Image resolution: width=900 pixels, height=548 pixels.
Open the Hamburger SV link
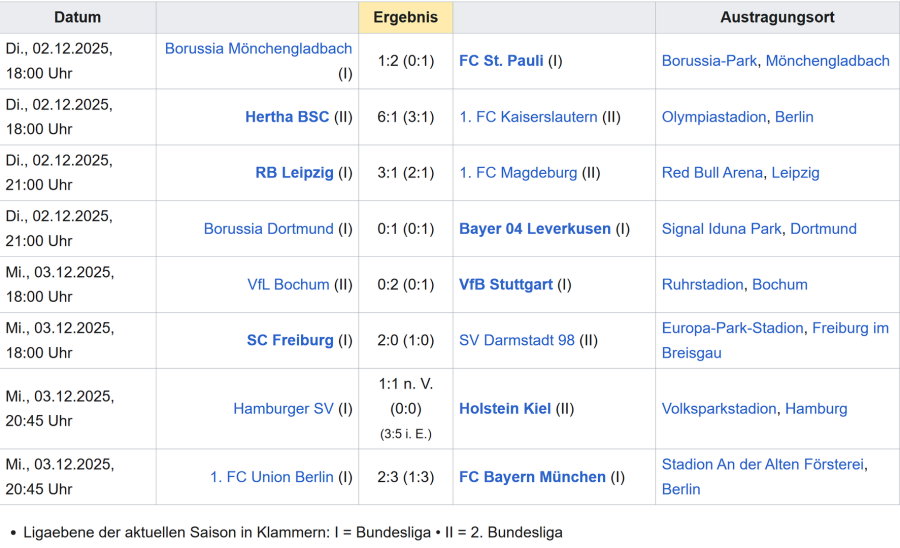coord(283,408)
